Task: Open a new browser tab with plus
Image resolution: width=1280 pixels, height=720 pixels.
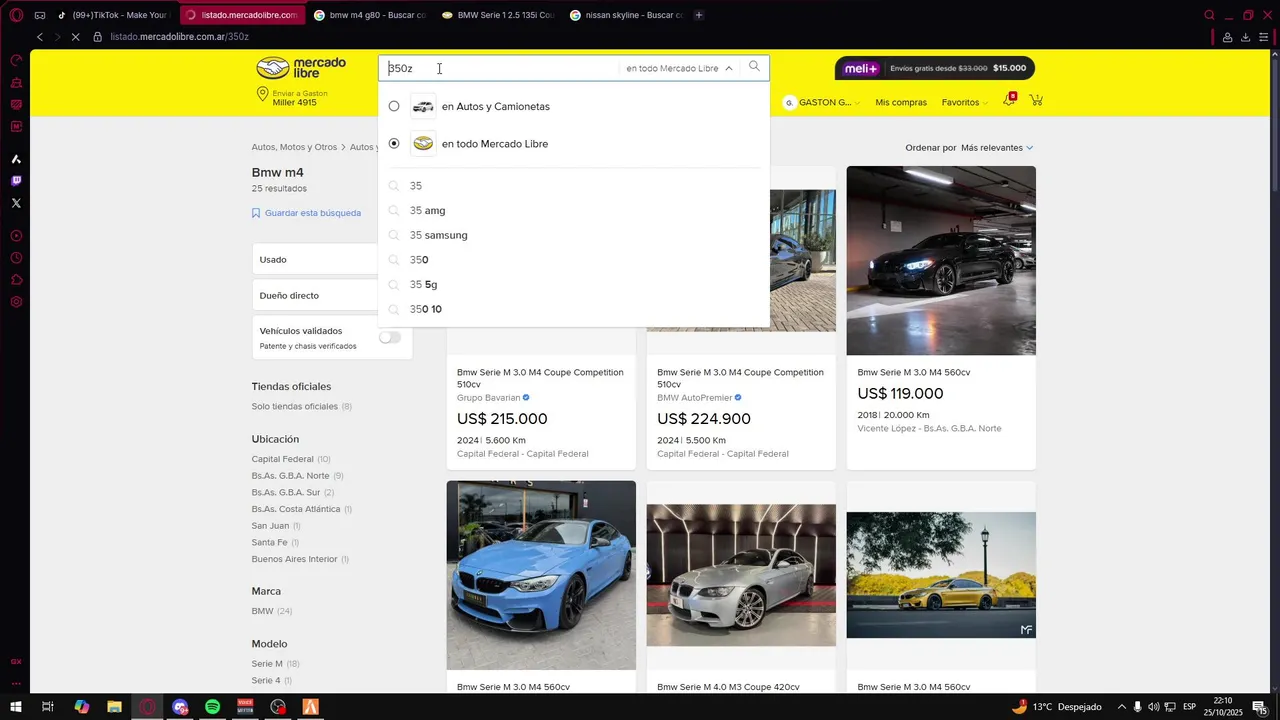Action: 699,15
